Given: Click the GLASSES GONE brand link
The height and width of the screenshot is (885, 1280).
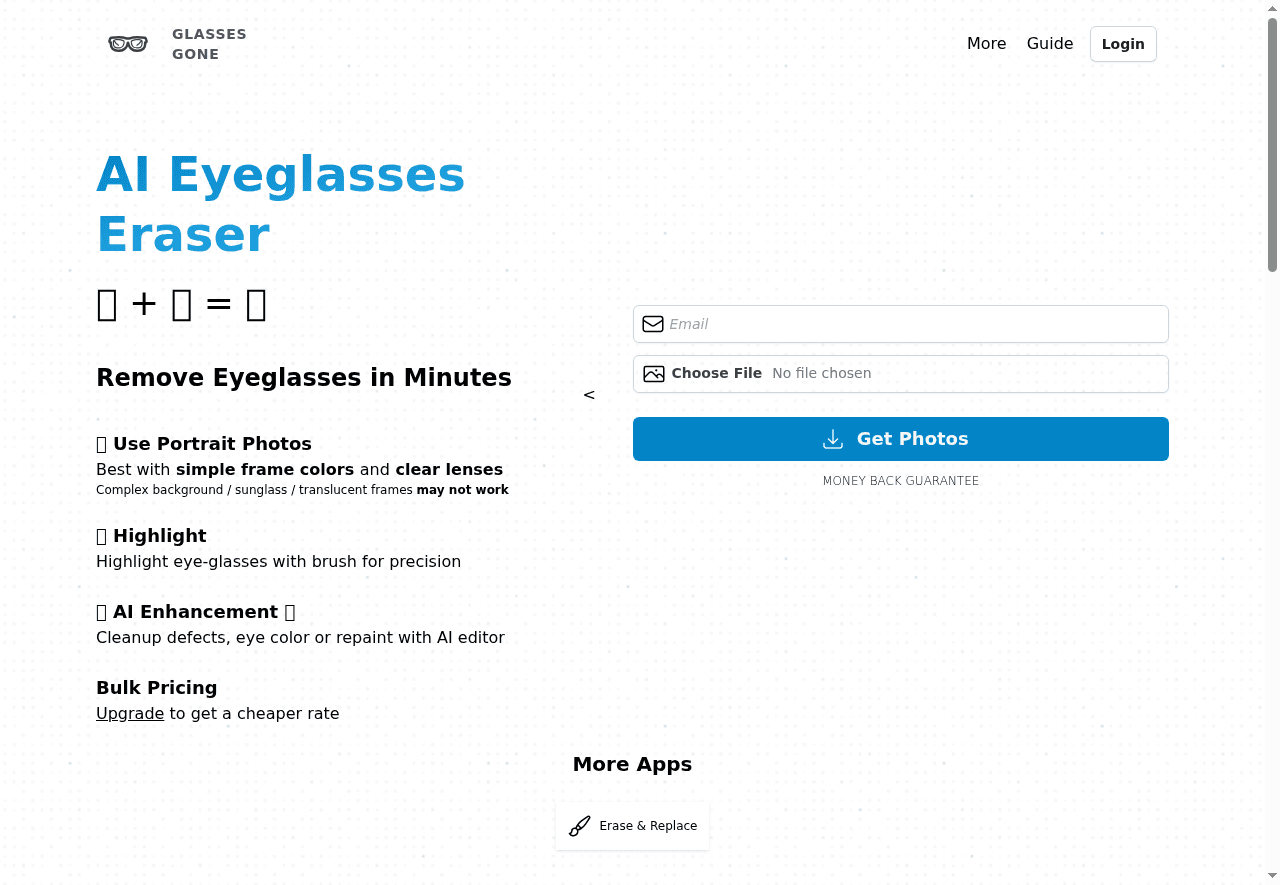Looking at the screenshot, I should pos(209,44).
